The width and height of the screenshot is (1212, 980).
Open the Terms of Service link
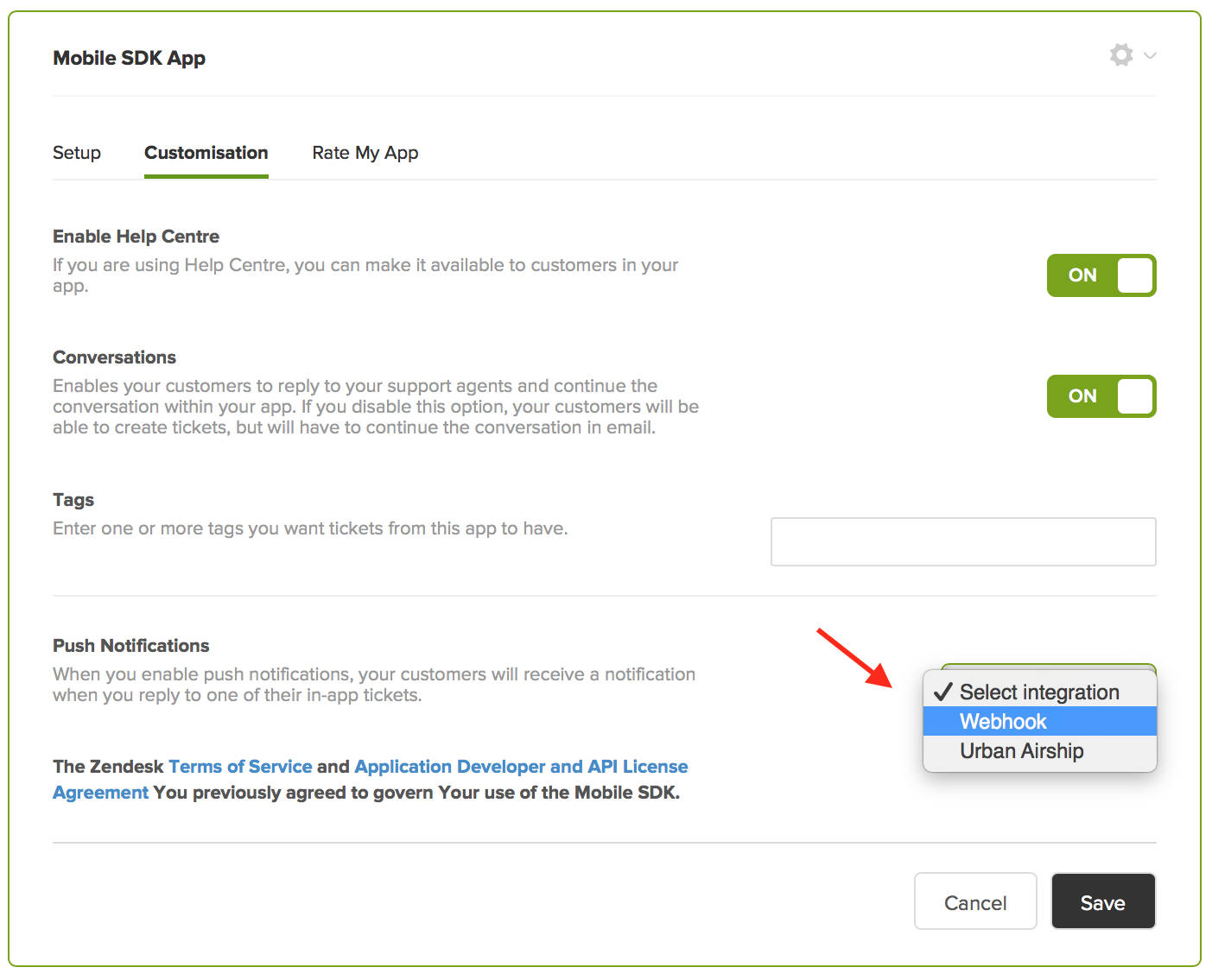[x=240, y=767]
